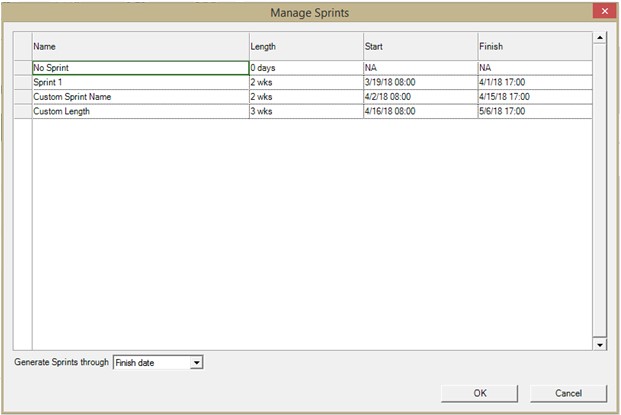Click the Length column header
Viewport: 621px width, 415px height.
tap(307, 46)
